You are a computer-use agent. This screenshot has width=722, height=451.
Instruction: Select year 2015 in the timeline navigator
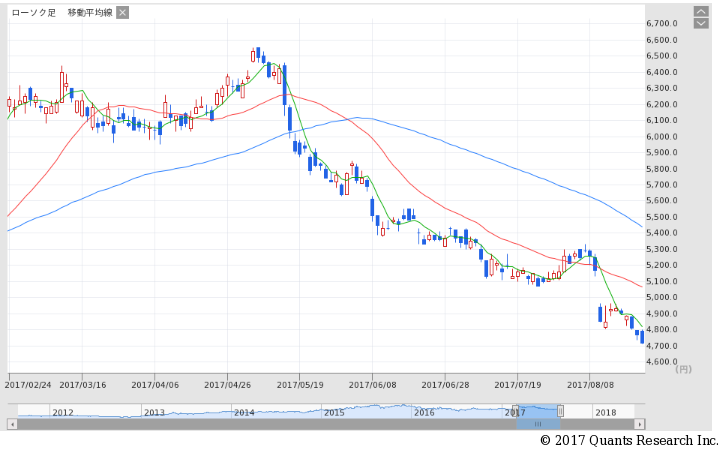pos(334,412)
